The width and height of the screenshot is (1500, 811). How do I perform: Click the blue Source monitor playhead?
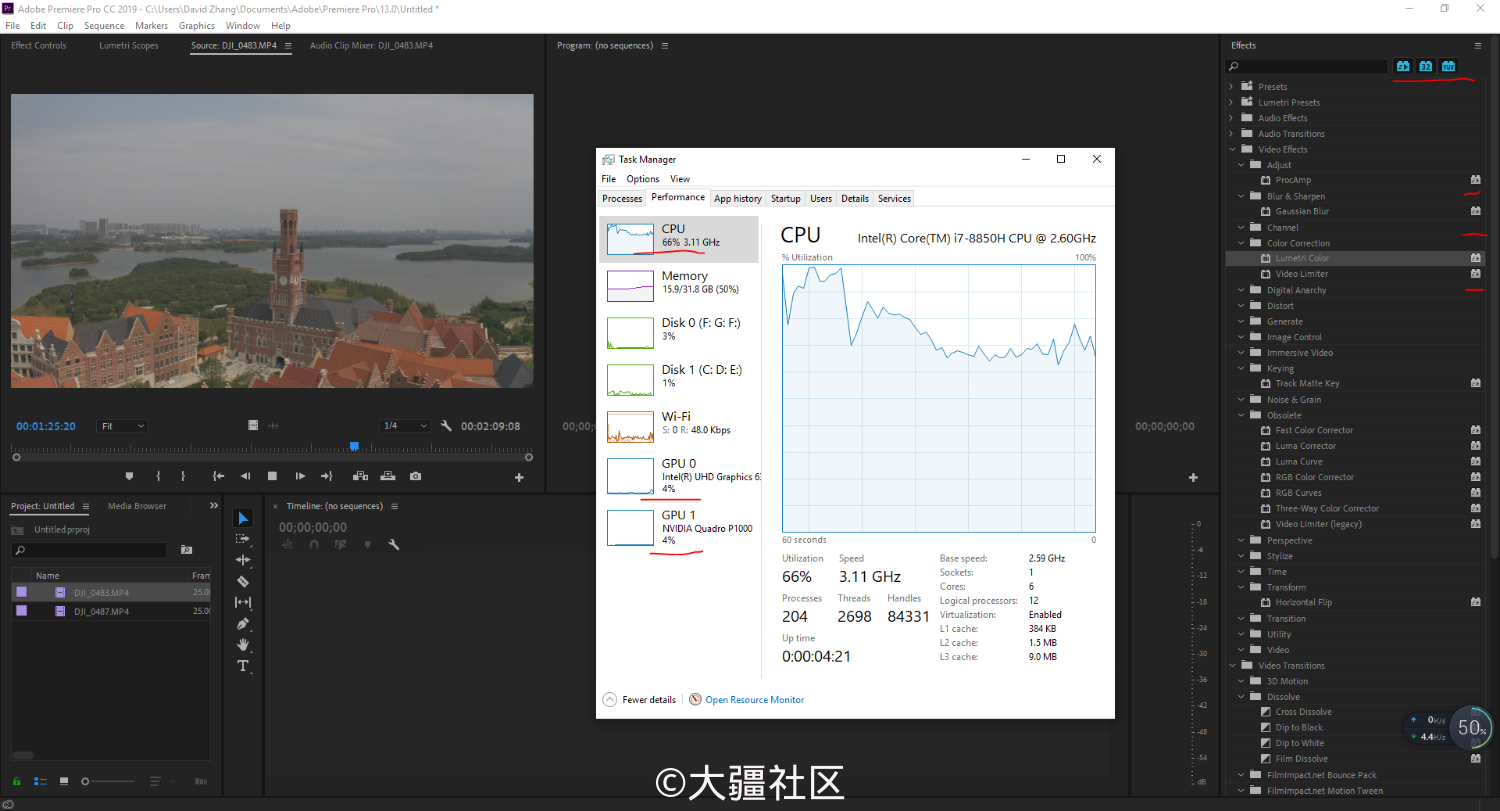[x=354, y=447]
